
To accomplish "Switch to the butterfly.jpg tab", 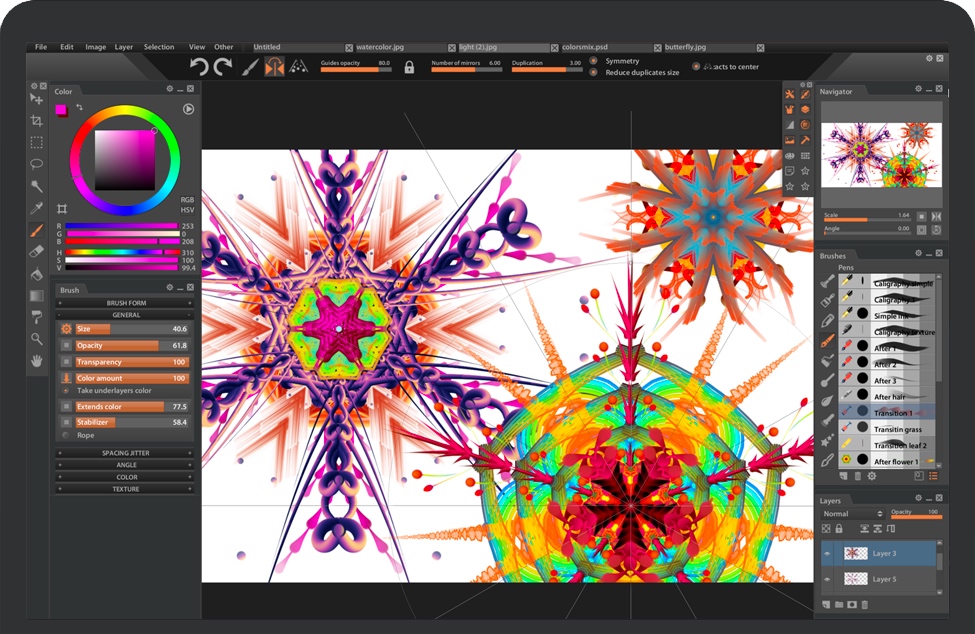I will 686,47.
